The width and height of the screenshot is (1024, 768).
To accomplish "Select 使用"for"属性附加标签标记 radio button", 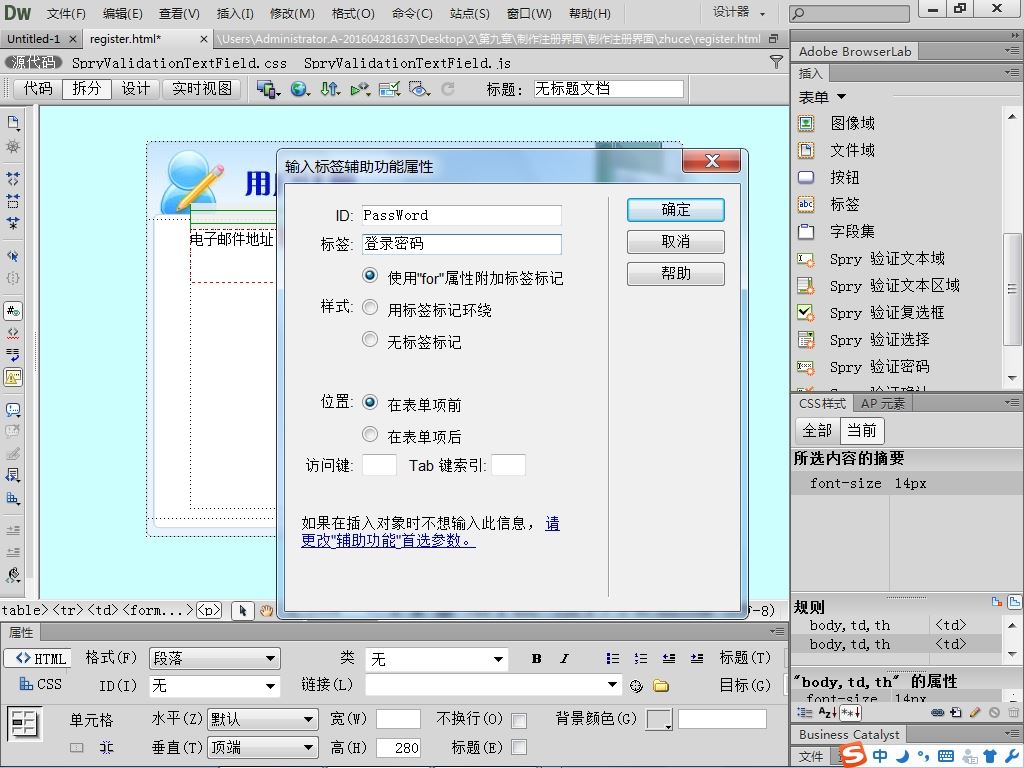I will point(370,276).
